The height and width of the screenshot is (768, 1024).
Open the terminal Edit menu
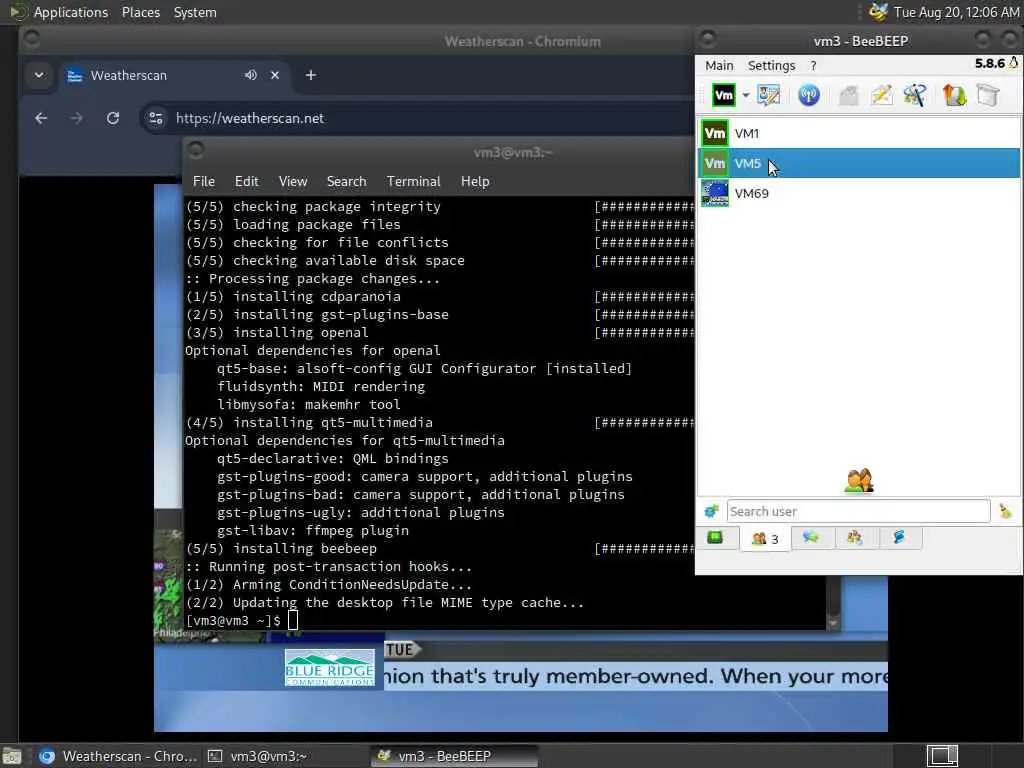click(x=246, y=182)
